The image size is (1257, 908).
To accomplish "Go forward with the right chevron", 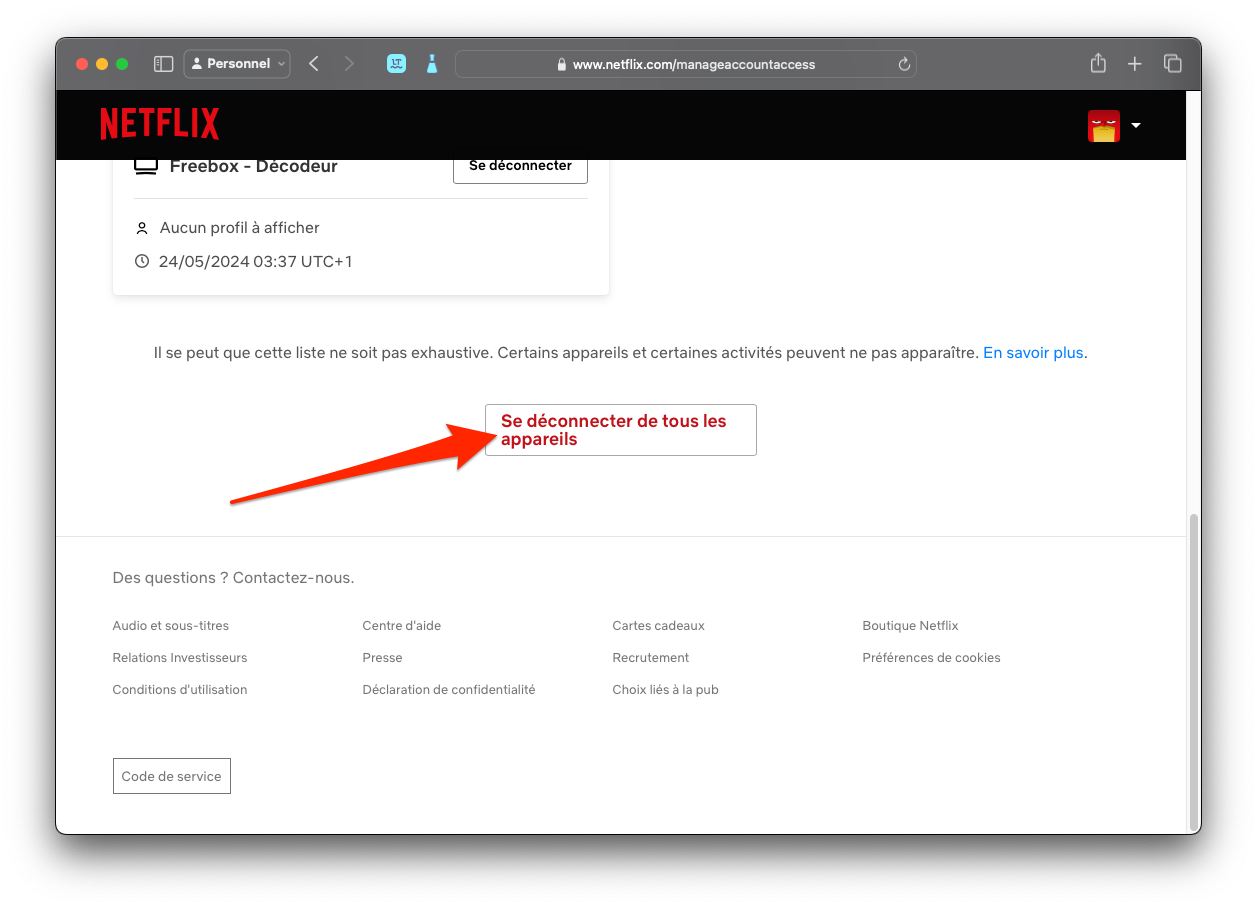I will [x=349, y=64].
